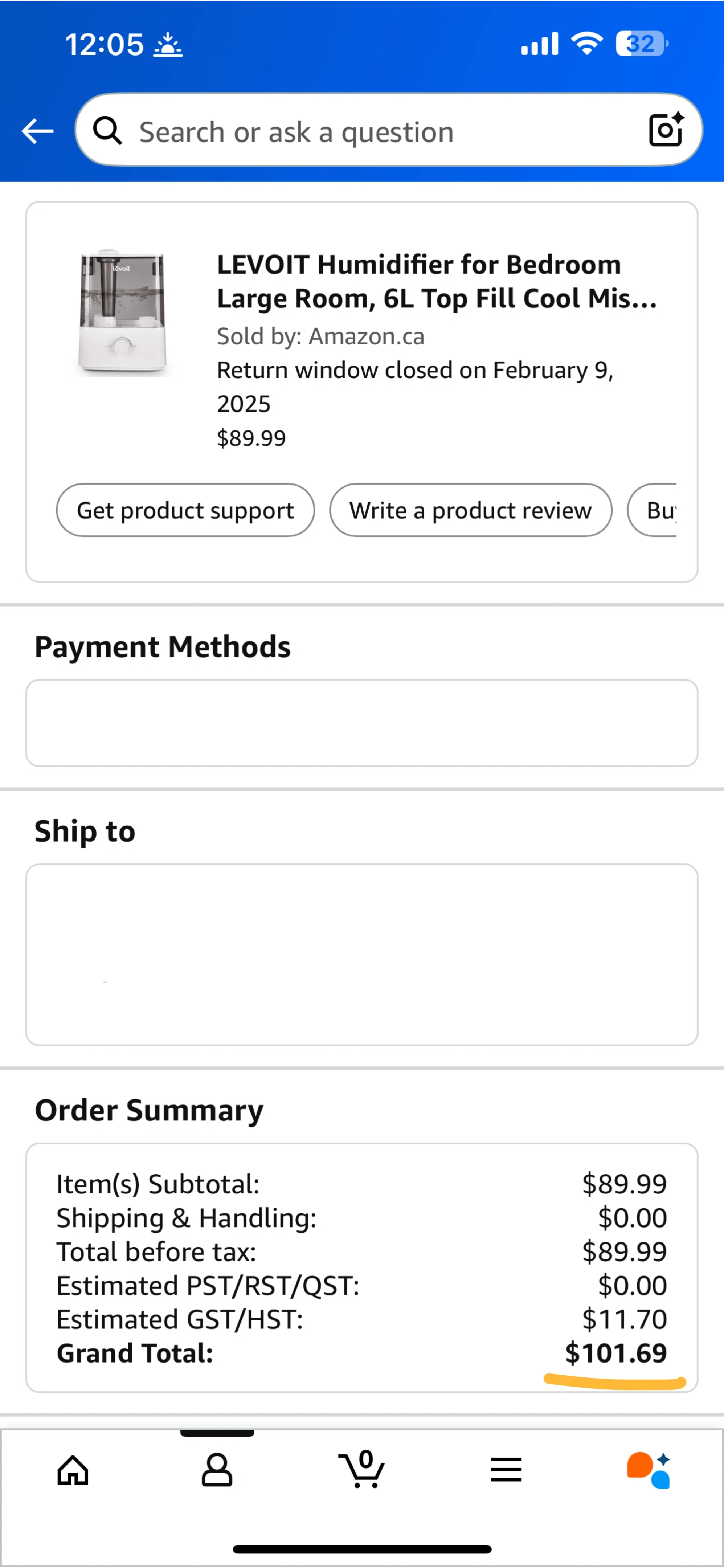Tap the 12:05 clock in status bar
The width and height of the screenshot is (724, 1568).
[x=104, y=44]
